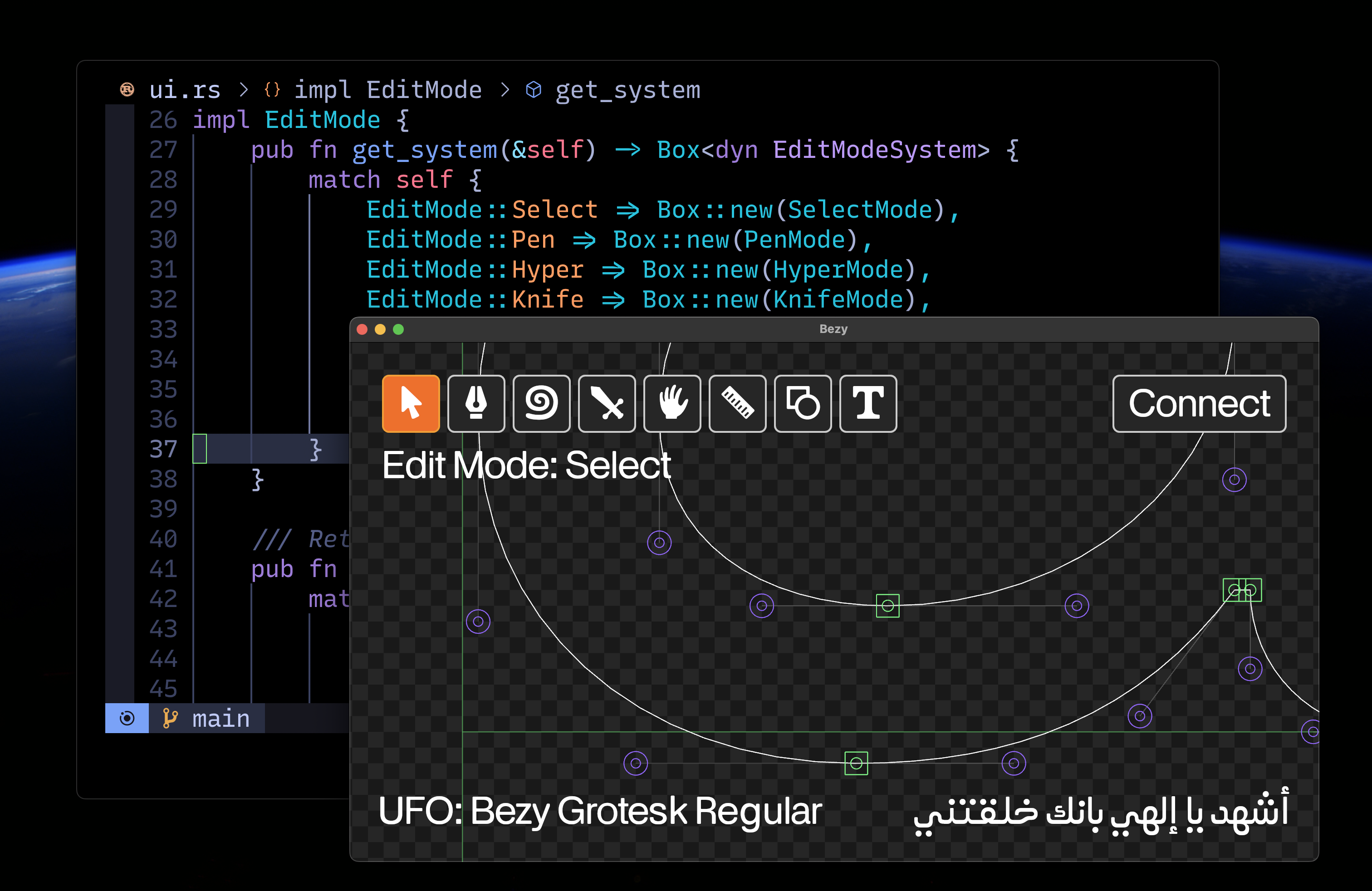This screenshot has height=891, width=1372.
Task: Click line number 26 in editor gutter
Action: click(x=163, y=120)
